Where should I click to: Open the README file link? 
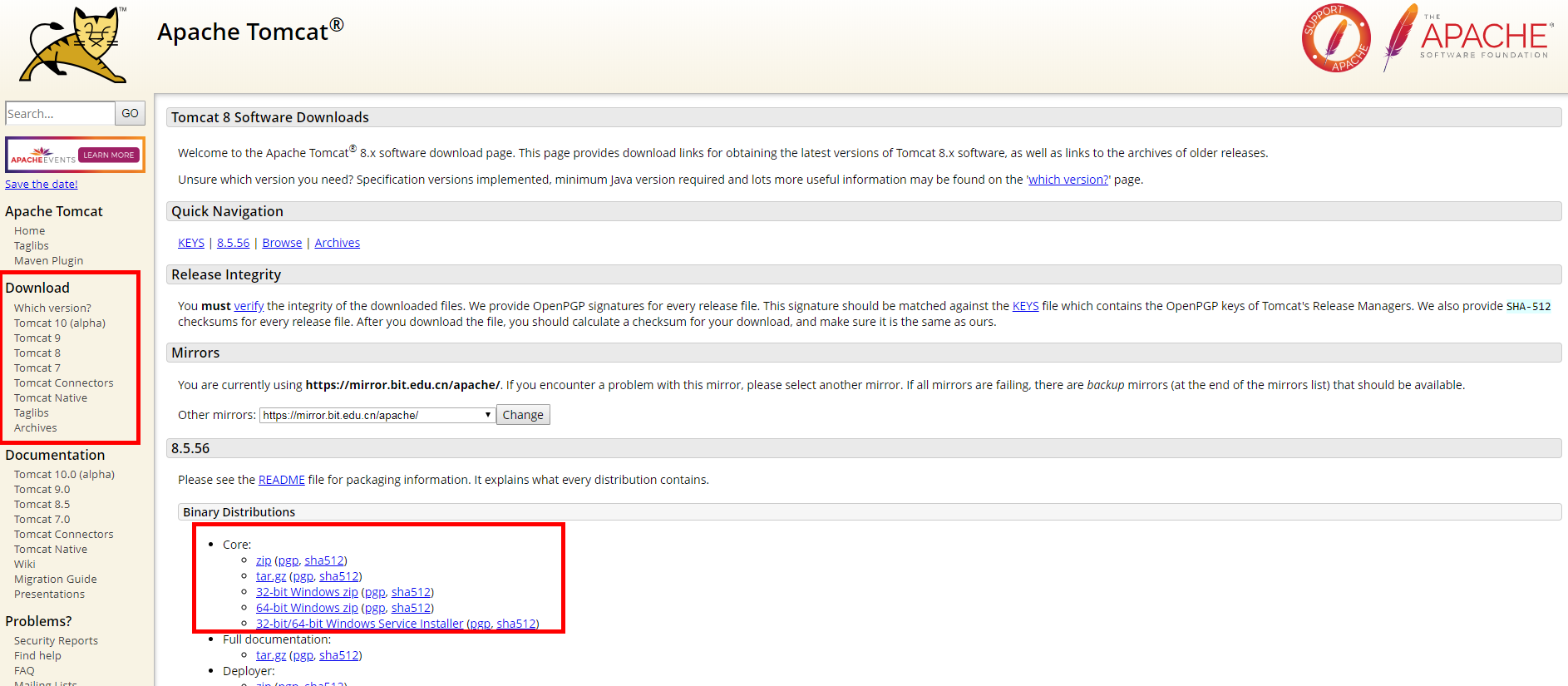[282, 480]
